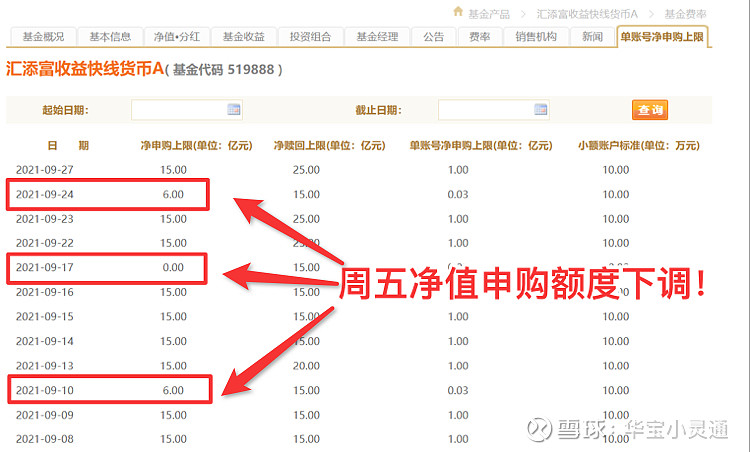Select the 2021-09-08 date cell

44,439
